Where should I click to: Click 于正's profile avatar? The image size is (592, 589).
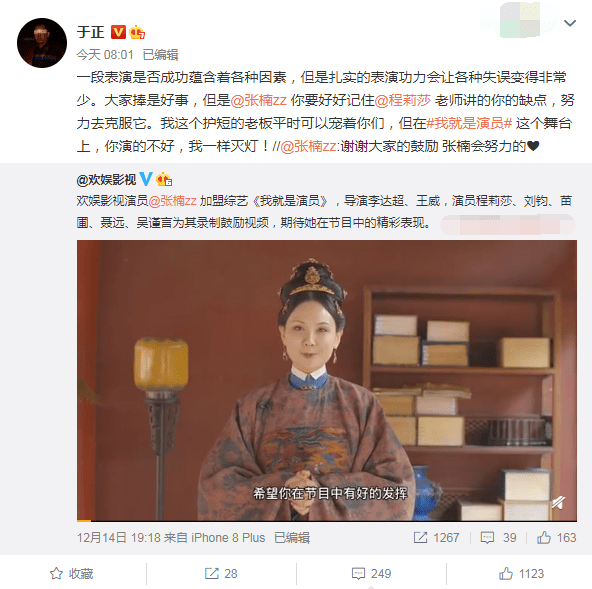pyautogui.click(x=42, y=43)
